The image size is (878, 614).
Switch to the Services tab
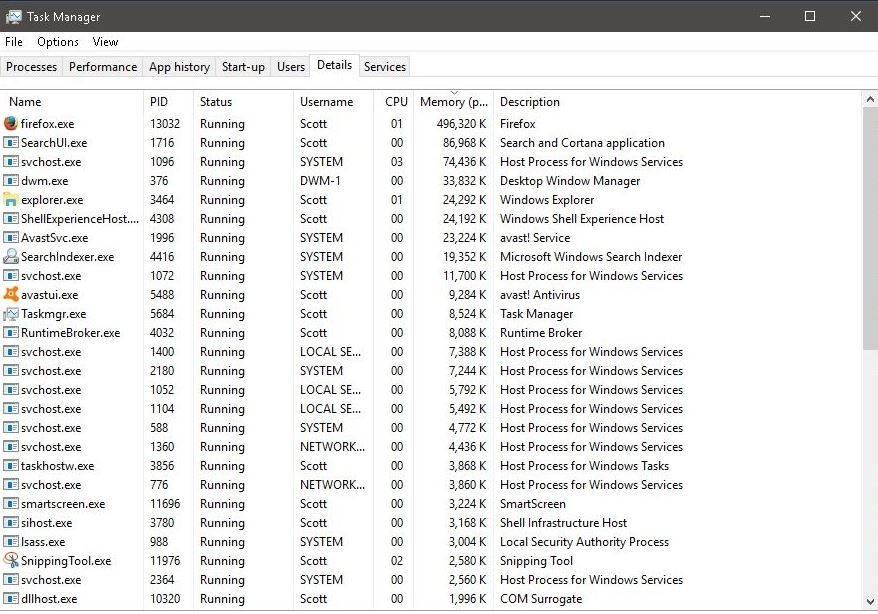(385, 67)
